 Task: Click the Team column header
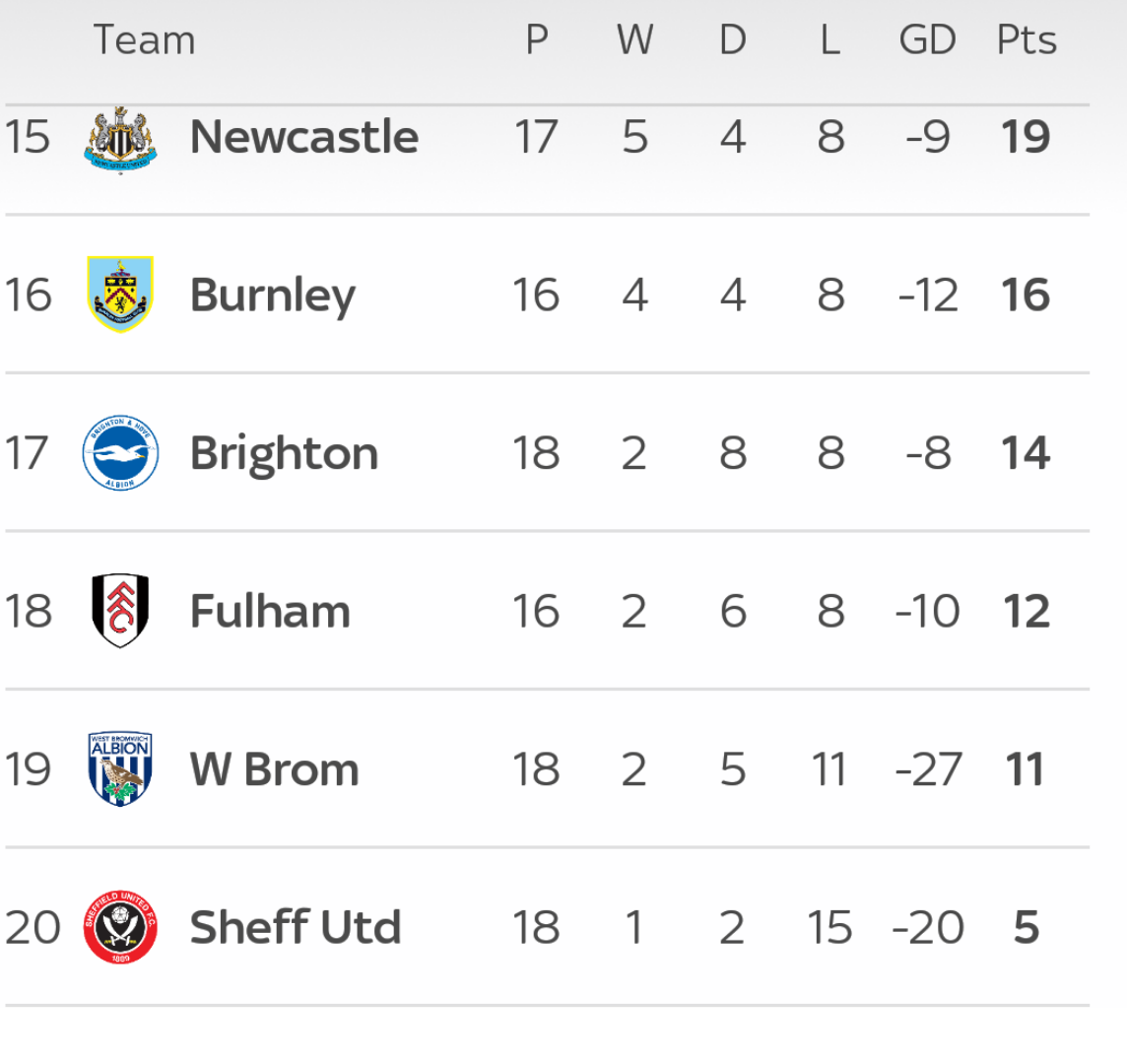click(145, 39)
